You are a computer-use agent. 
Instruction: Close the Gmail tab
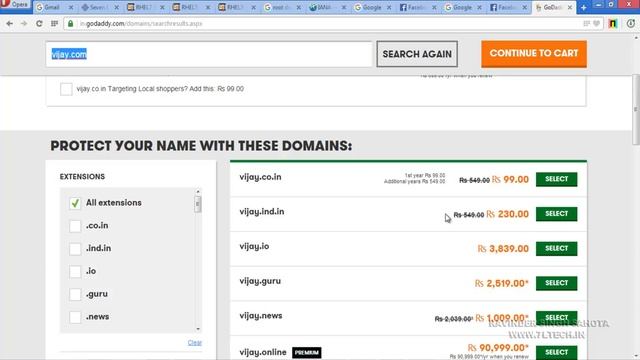click(71, 7)
